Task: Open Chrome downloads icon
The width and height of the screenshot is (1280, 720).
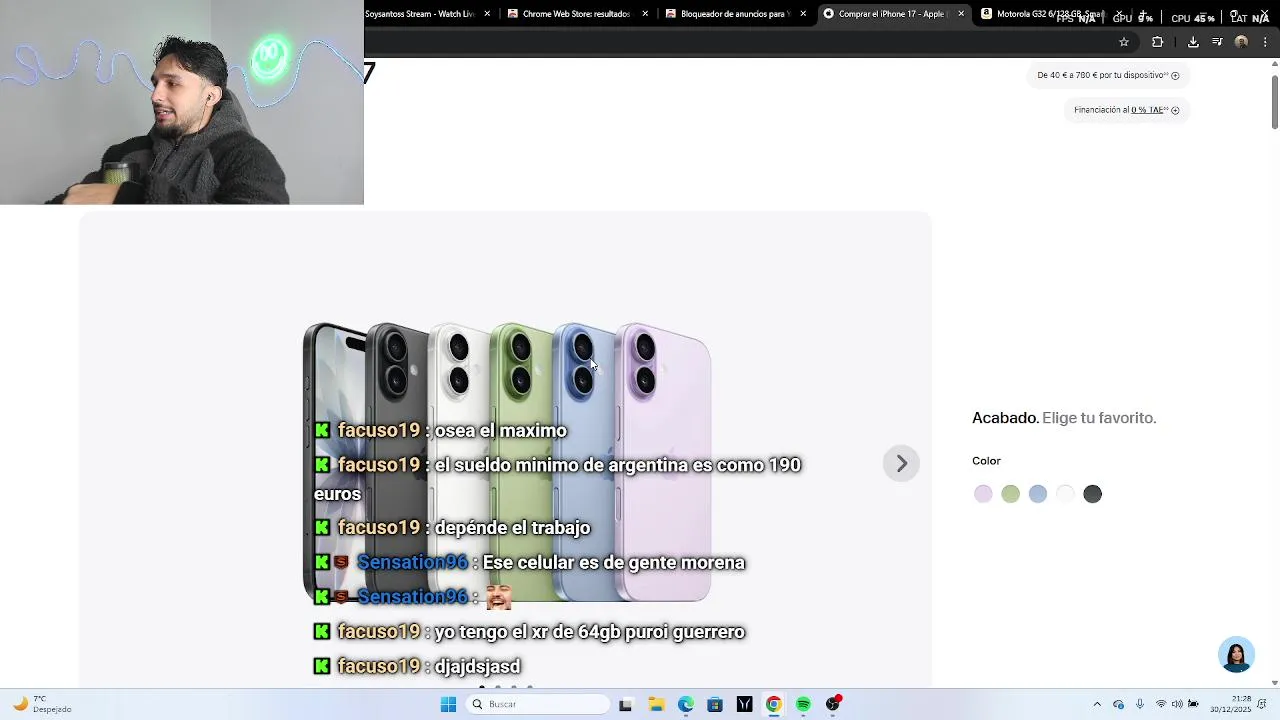Action: point(1193,42)
